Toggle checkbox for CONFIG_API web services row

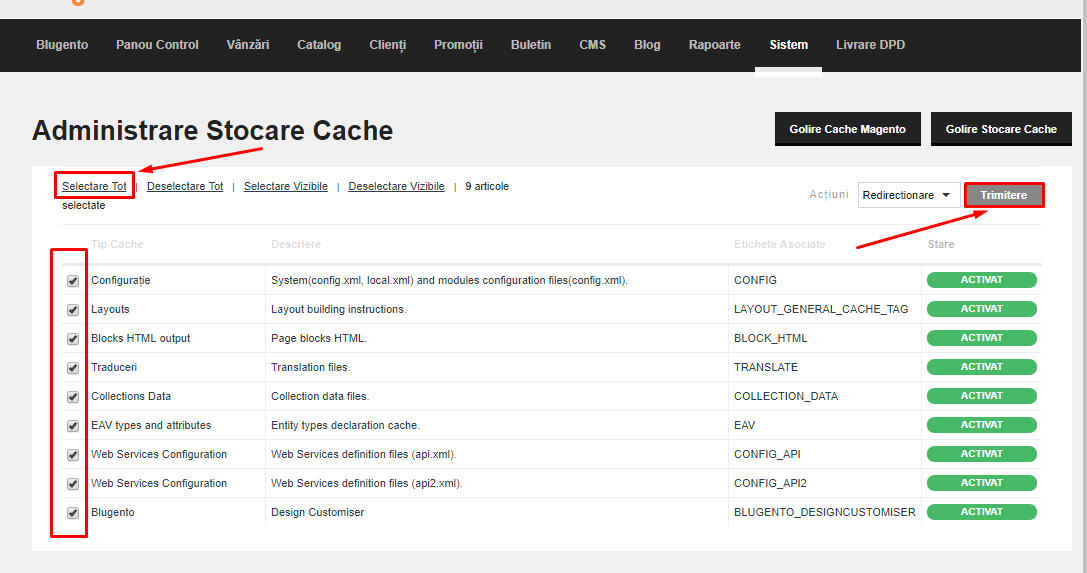[x=73, y=455]
